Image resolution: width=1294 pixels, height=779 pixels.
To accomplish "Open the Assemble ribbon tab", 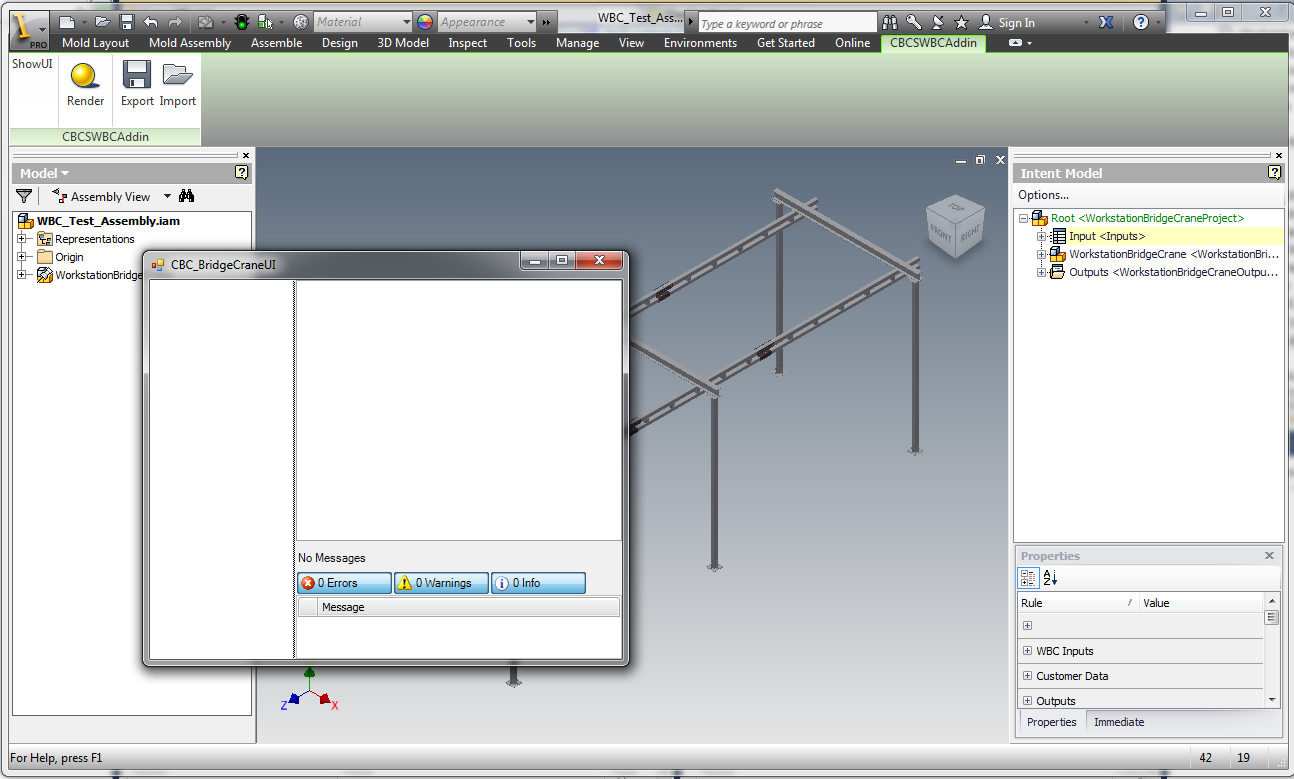I will 276,43.
